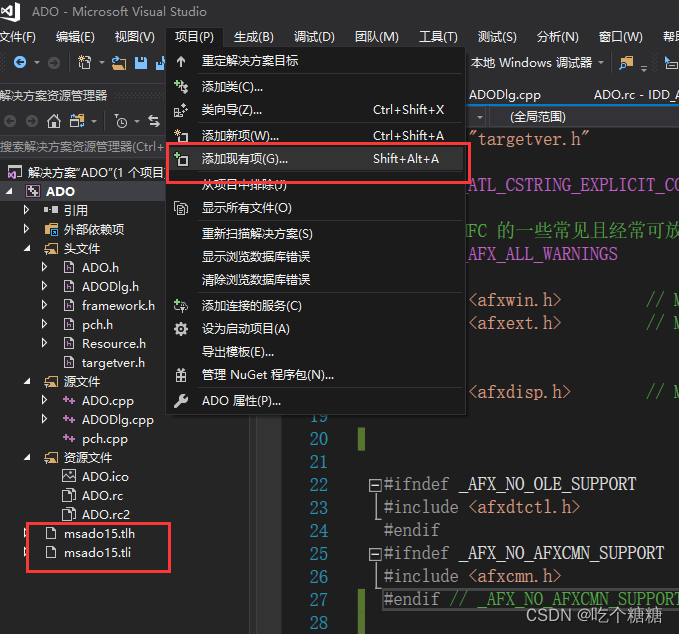Image resolution: width=679 pixels, height=634 pixels.
Task: Select msado15.tlh in the tree
Action: 99,534
